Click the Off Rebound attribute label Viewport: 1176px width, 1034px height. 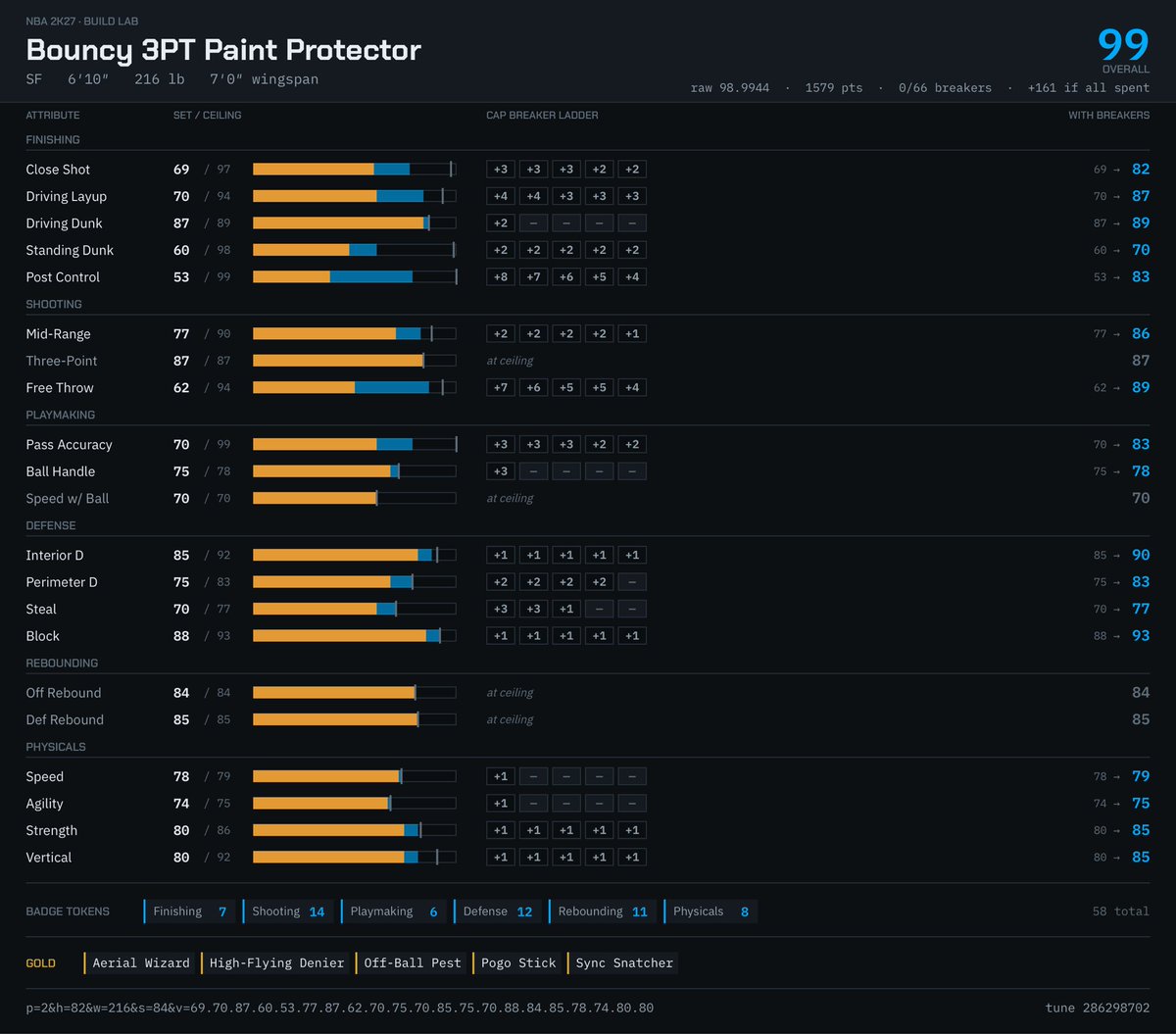(x=64, y=693)
